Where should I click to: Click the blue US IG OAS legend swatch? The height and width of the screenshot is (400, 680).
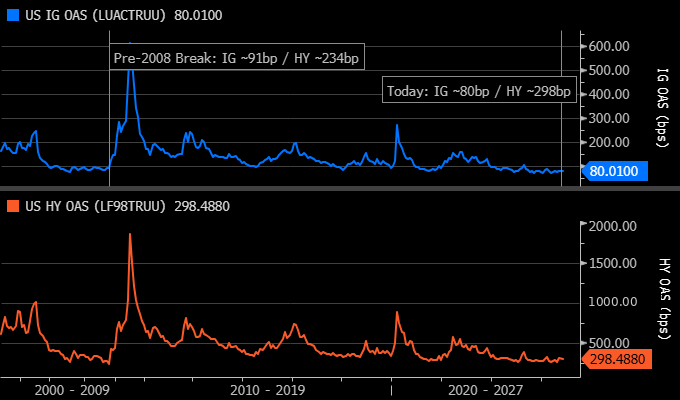(x=13, y=16)
